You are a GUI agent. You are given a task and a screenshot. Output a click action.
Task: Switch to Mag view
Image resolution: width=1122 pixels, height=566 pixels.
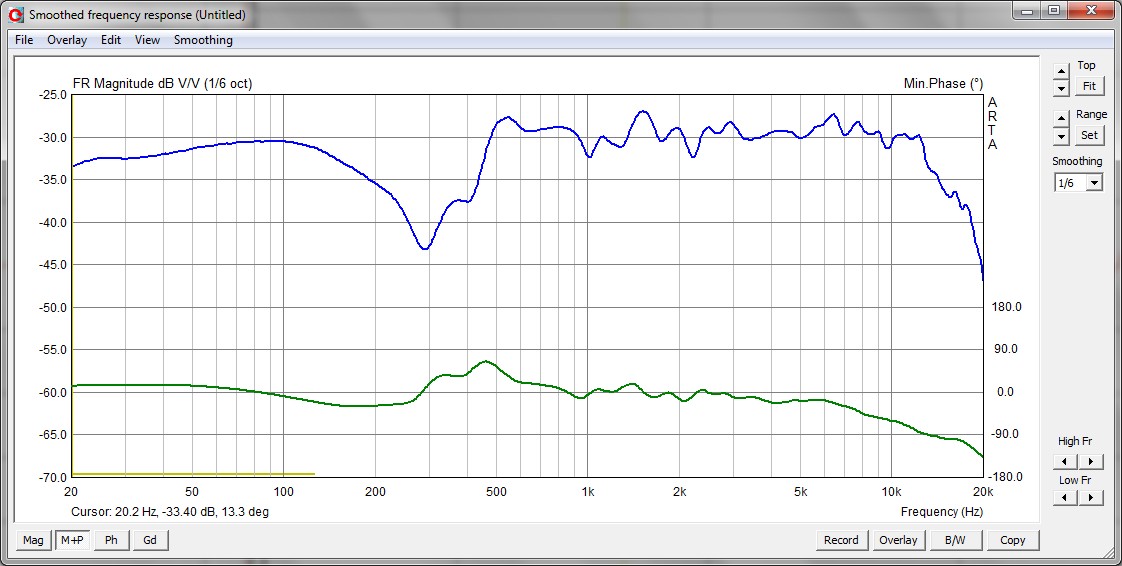coord(33,540)
